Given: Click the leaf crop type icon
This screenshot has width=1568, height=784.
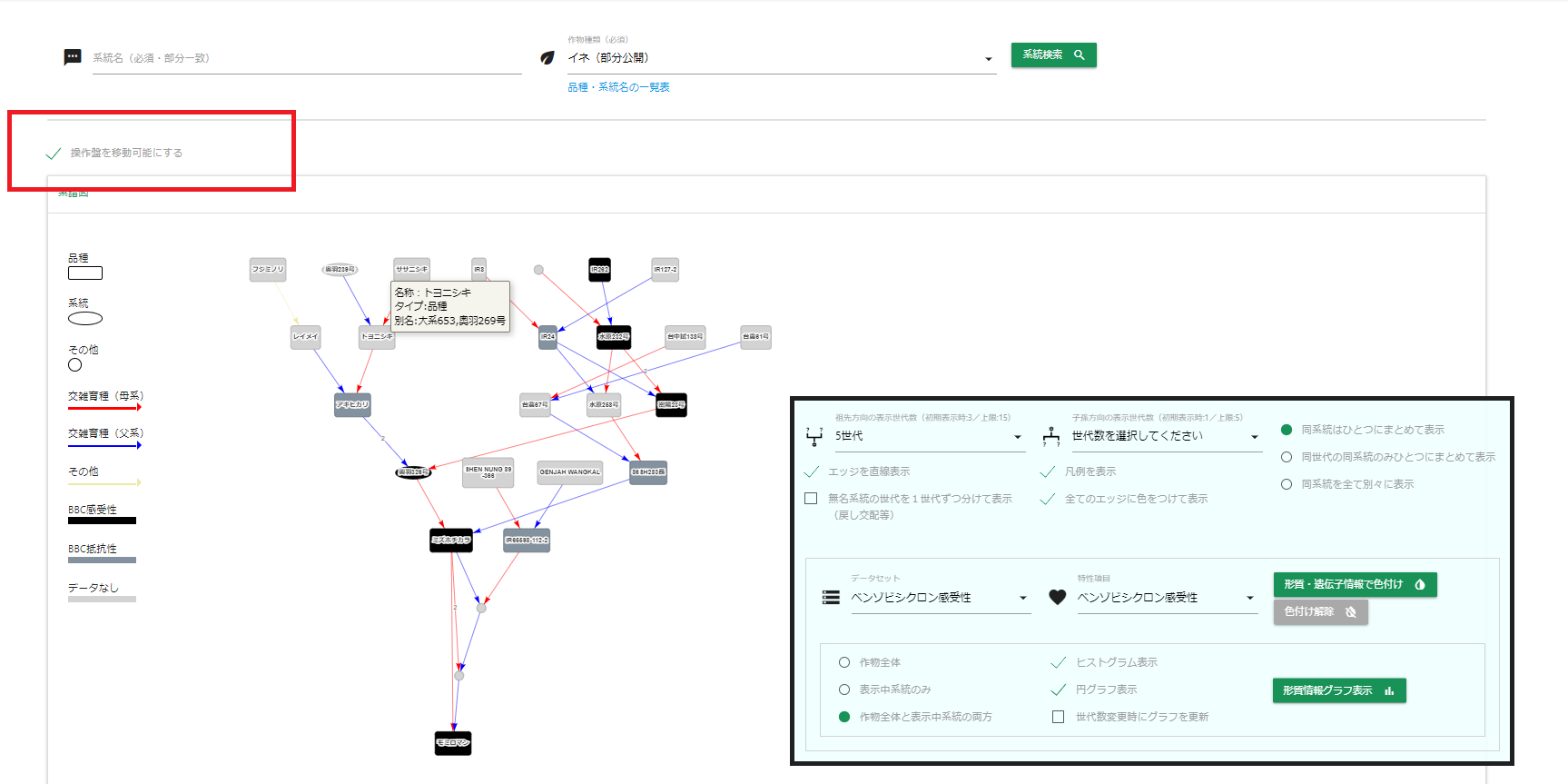Looking at the screenshot, I should pyautogui.click(x=547, y=57).
